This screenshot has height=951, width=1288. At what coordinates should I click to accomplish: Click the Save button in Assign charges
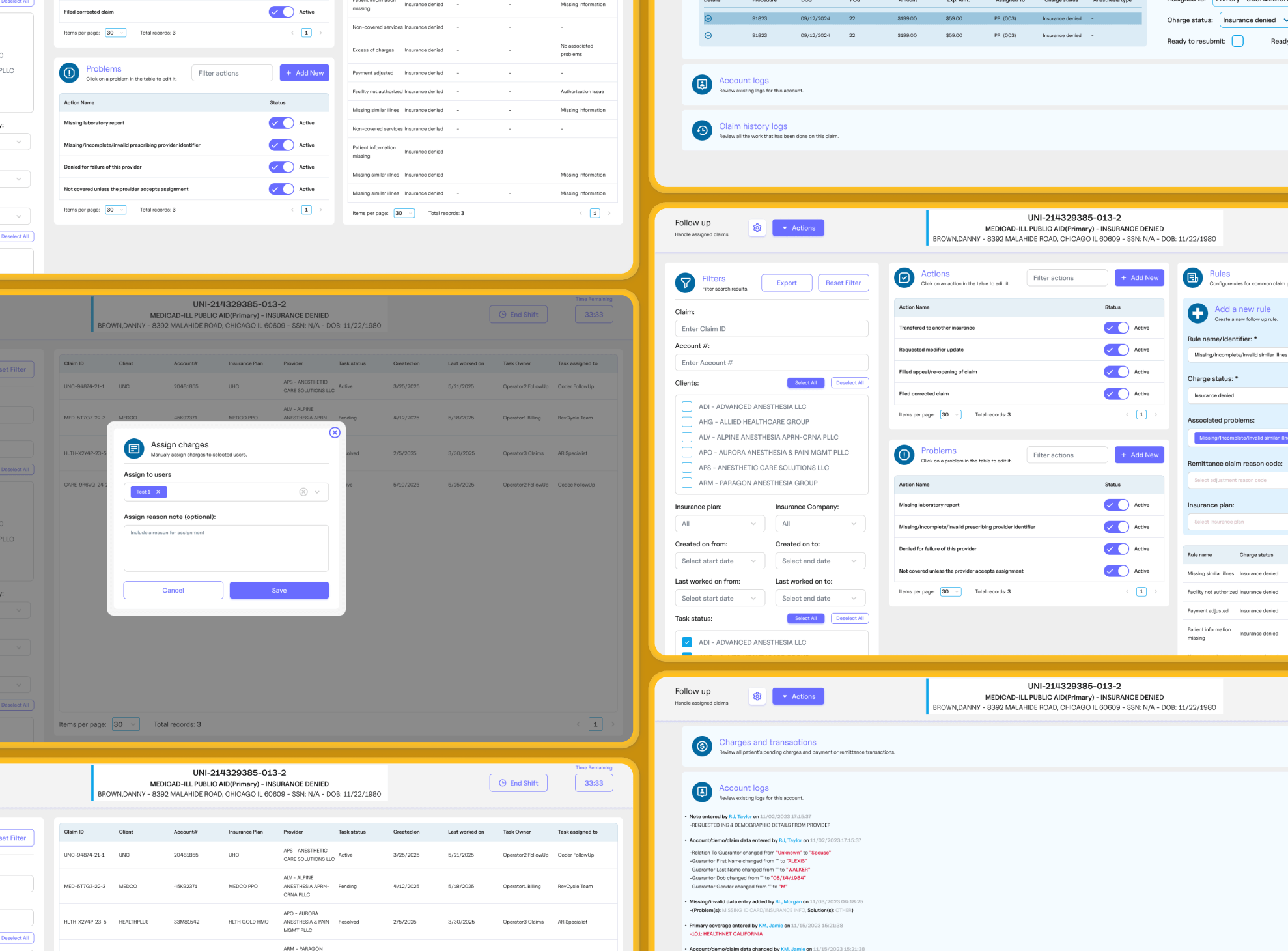(279, 590)
